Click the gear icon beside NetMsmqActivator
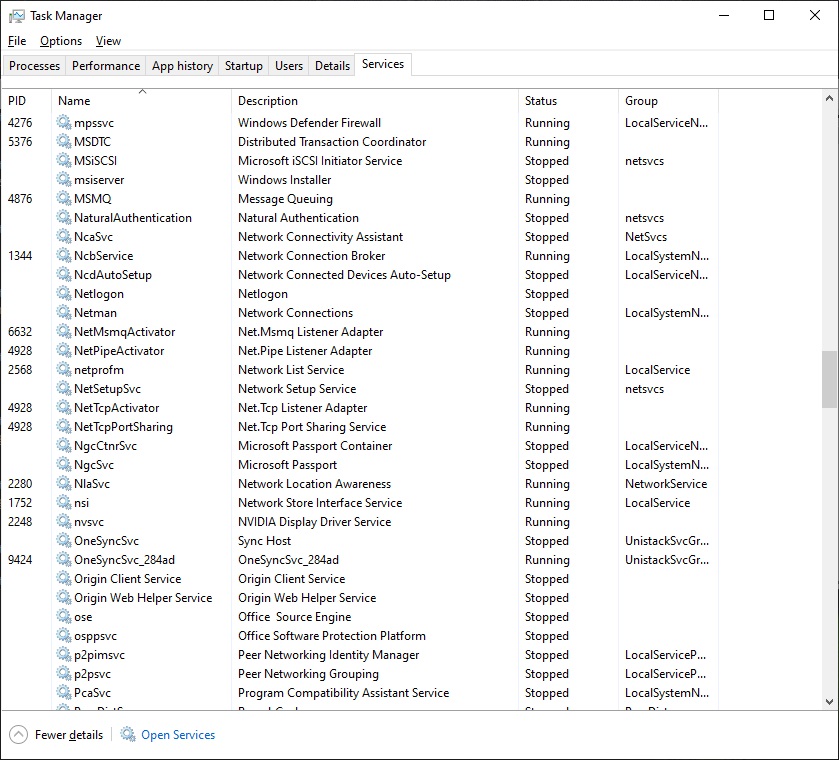Viewport: 839px width, 760px height. pyautogui.click(x=64, y=331)
